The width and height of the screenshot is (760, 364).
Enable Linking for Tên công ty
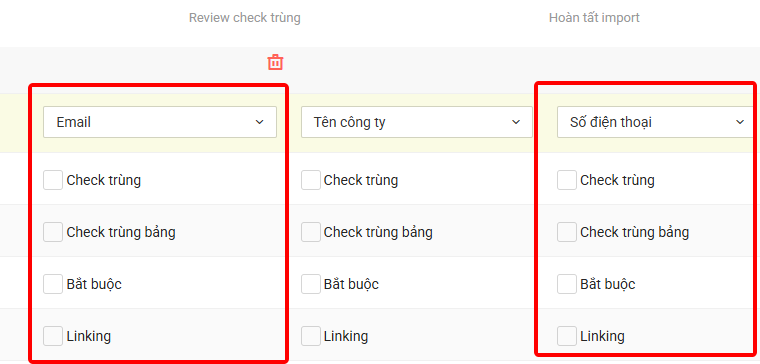[311, 336]
